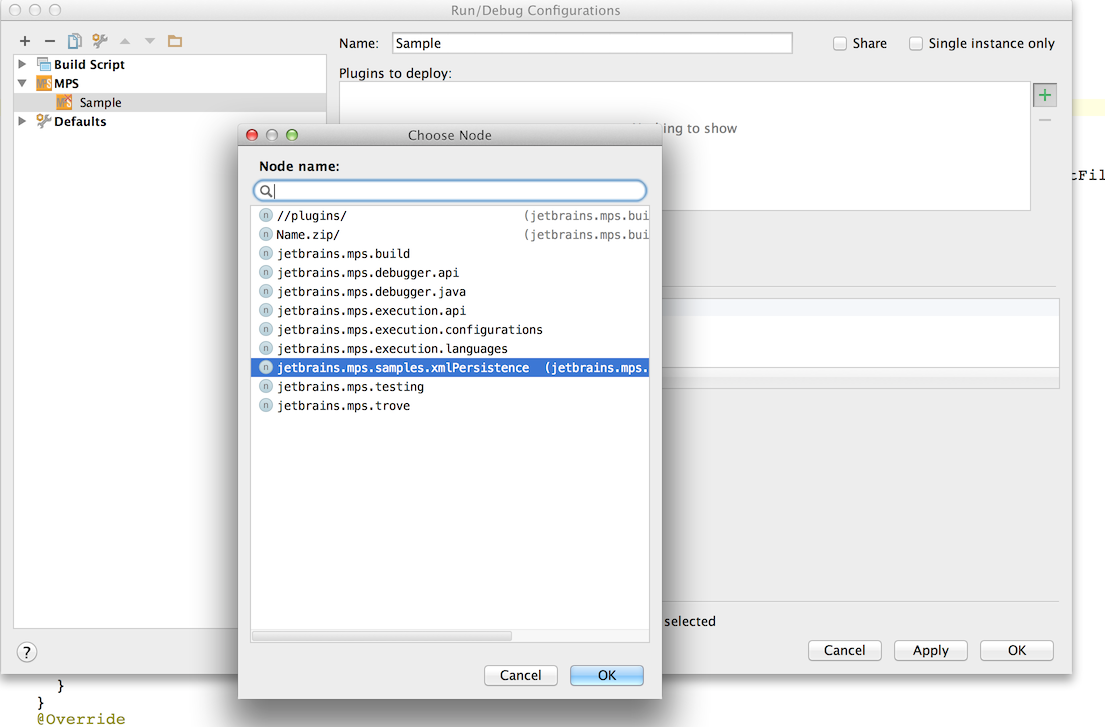Expand the Build Script tree node

point(23,64)
